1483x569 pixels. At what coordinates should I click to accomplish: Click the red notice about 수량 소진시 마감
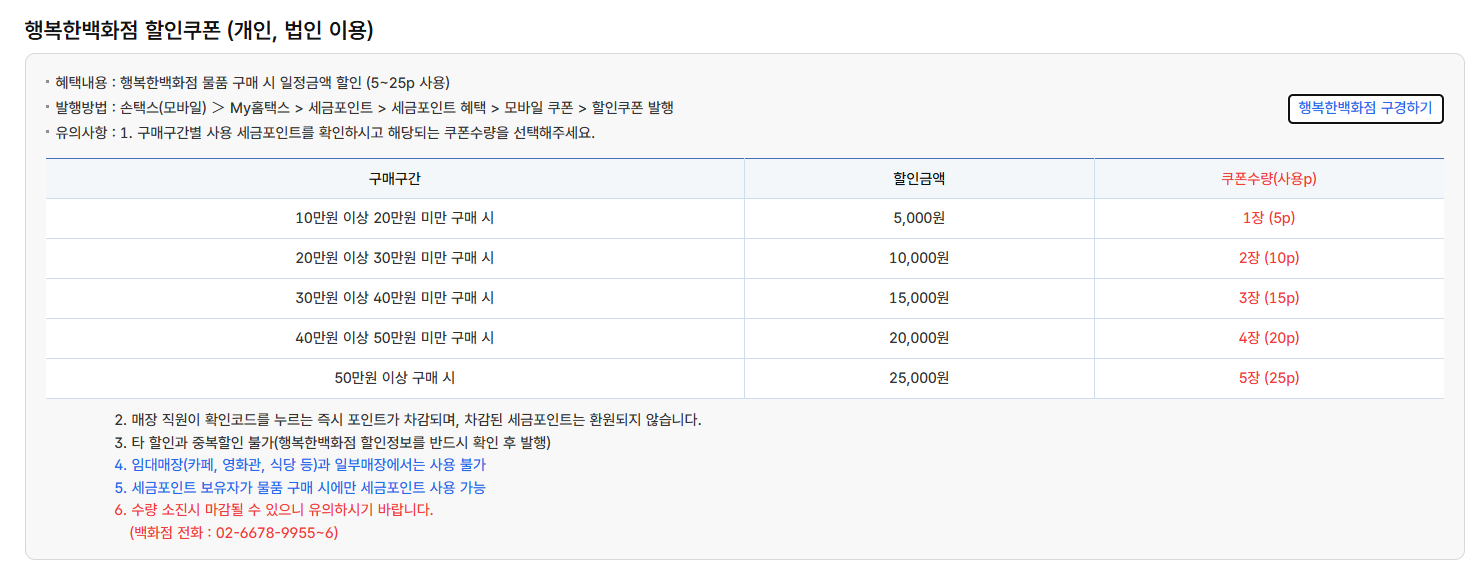click(274, 510)
